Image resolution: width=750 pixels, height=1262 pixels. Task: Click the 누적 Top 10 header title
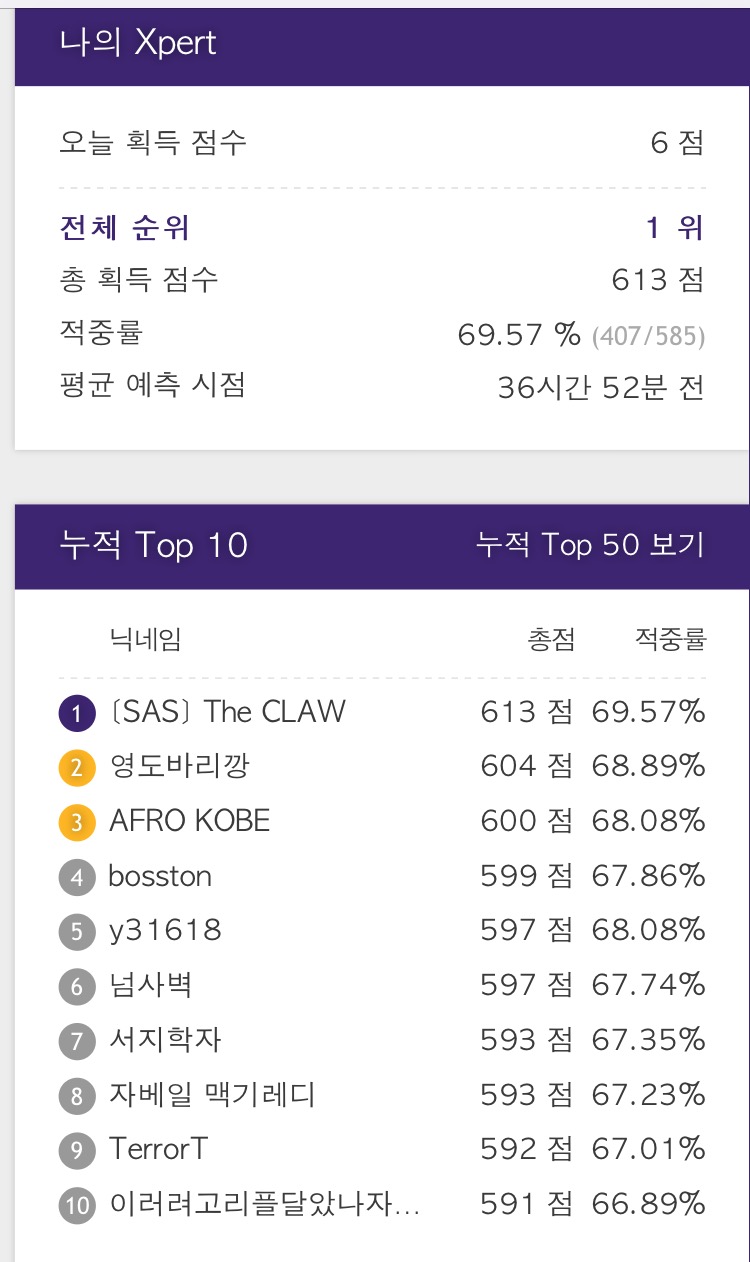(x=154, y=545)
